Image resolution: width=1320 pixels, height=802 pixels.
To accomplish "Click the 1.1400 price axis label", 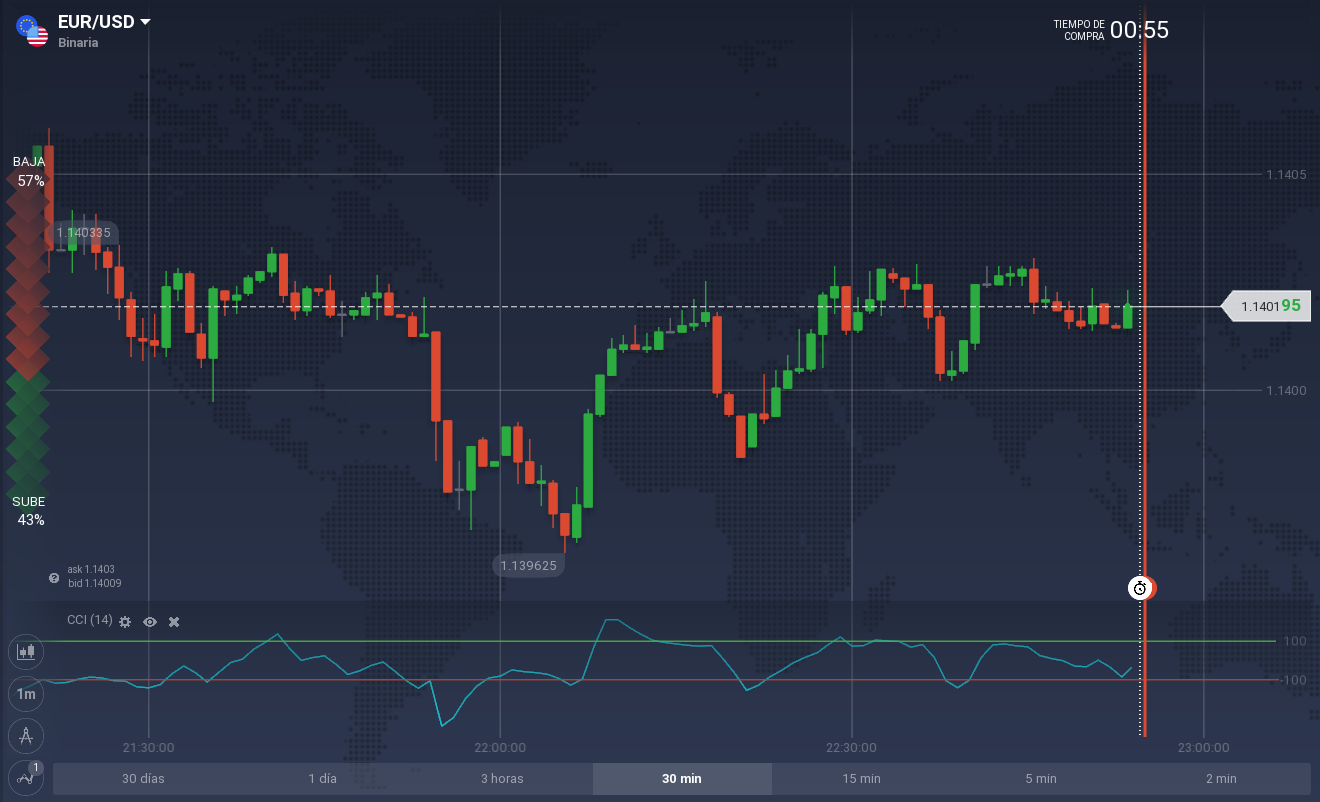I will pyautogui.click(x=1285, y=390).
